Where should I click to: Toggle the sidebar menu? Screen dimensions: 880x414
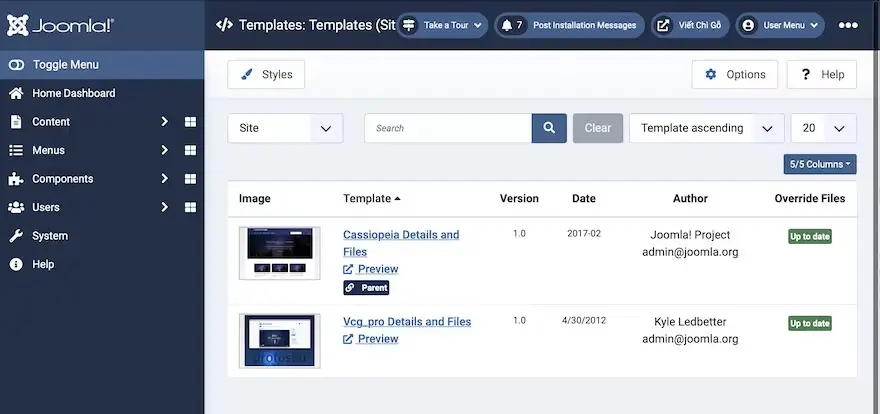pyautogui.click(x=65, y=65)
